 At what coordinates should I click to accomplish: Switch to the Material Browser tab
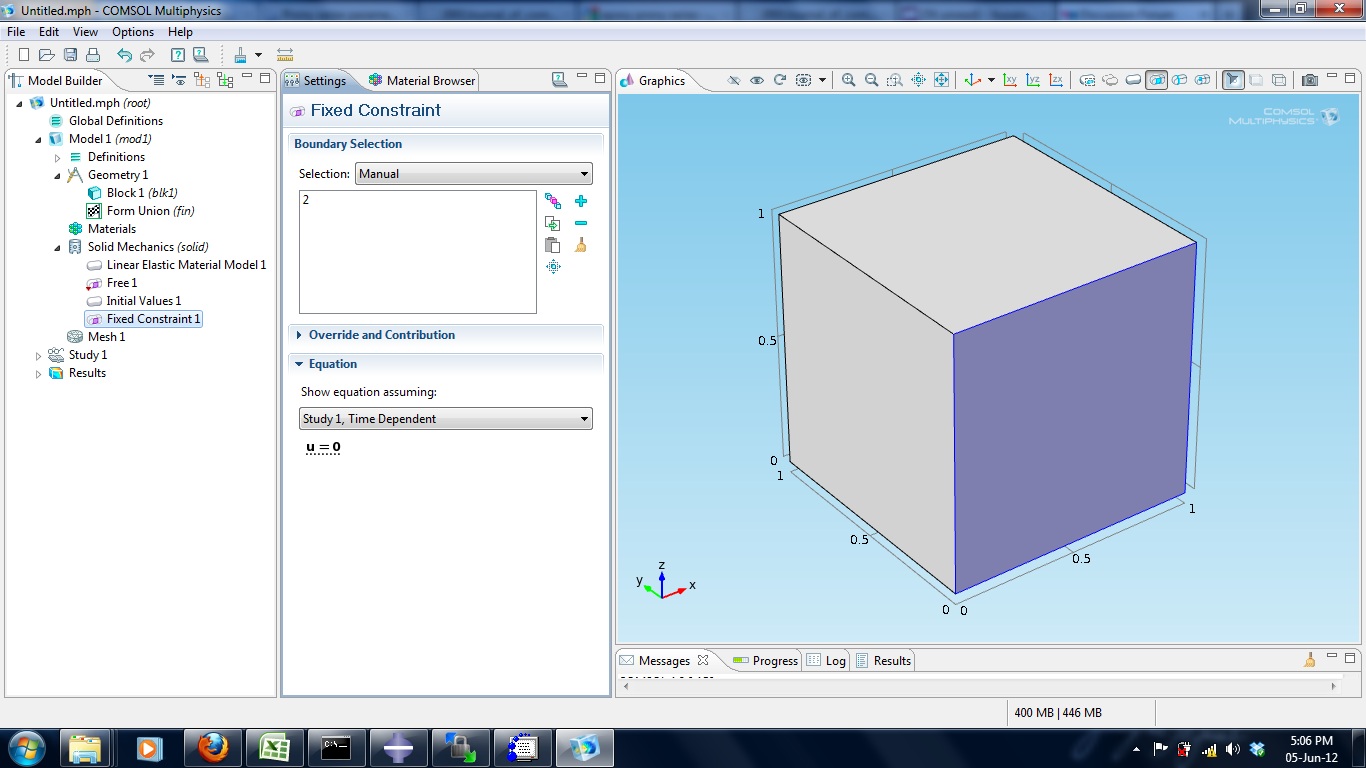pyautogui.click(x=422, y=80)
